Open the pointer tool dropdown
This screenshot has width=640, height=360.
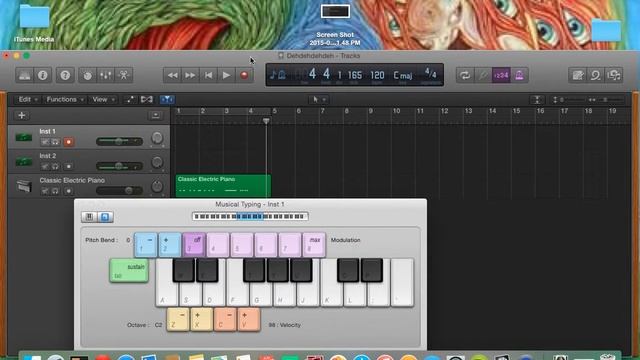pos(318,100)
